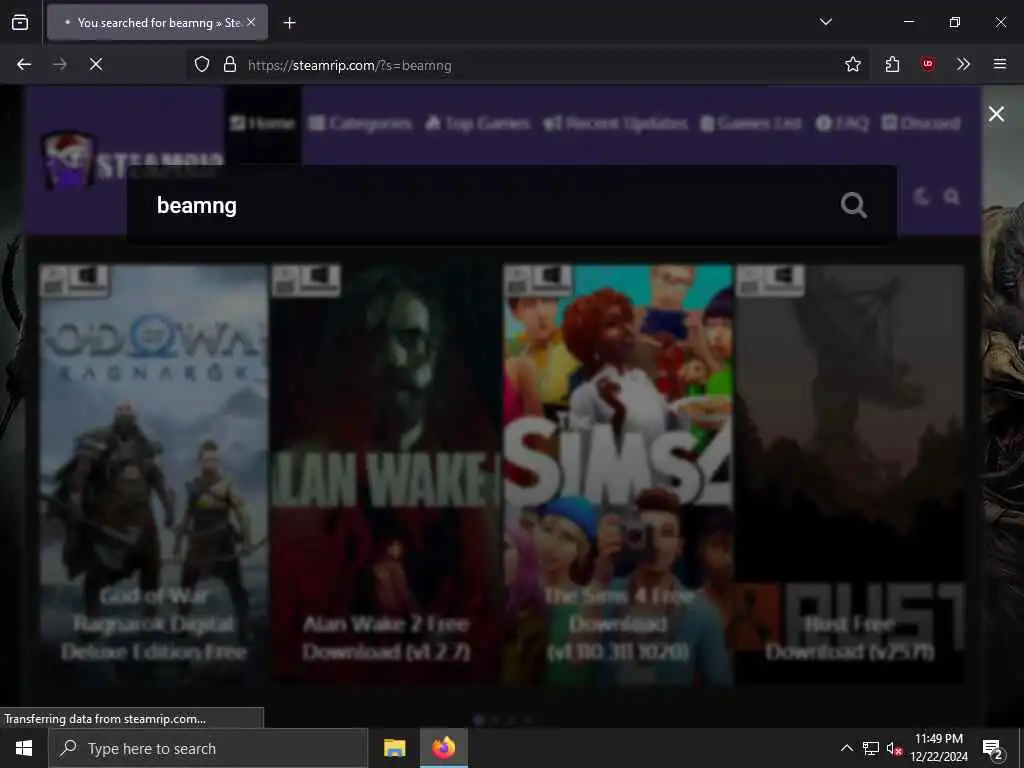This screenshot has width=1024, height=768.
Task: Open notification center with 2 alerts
Action: click(x=993, y=749)
